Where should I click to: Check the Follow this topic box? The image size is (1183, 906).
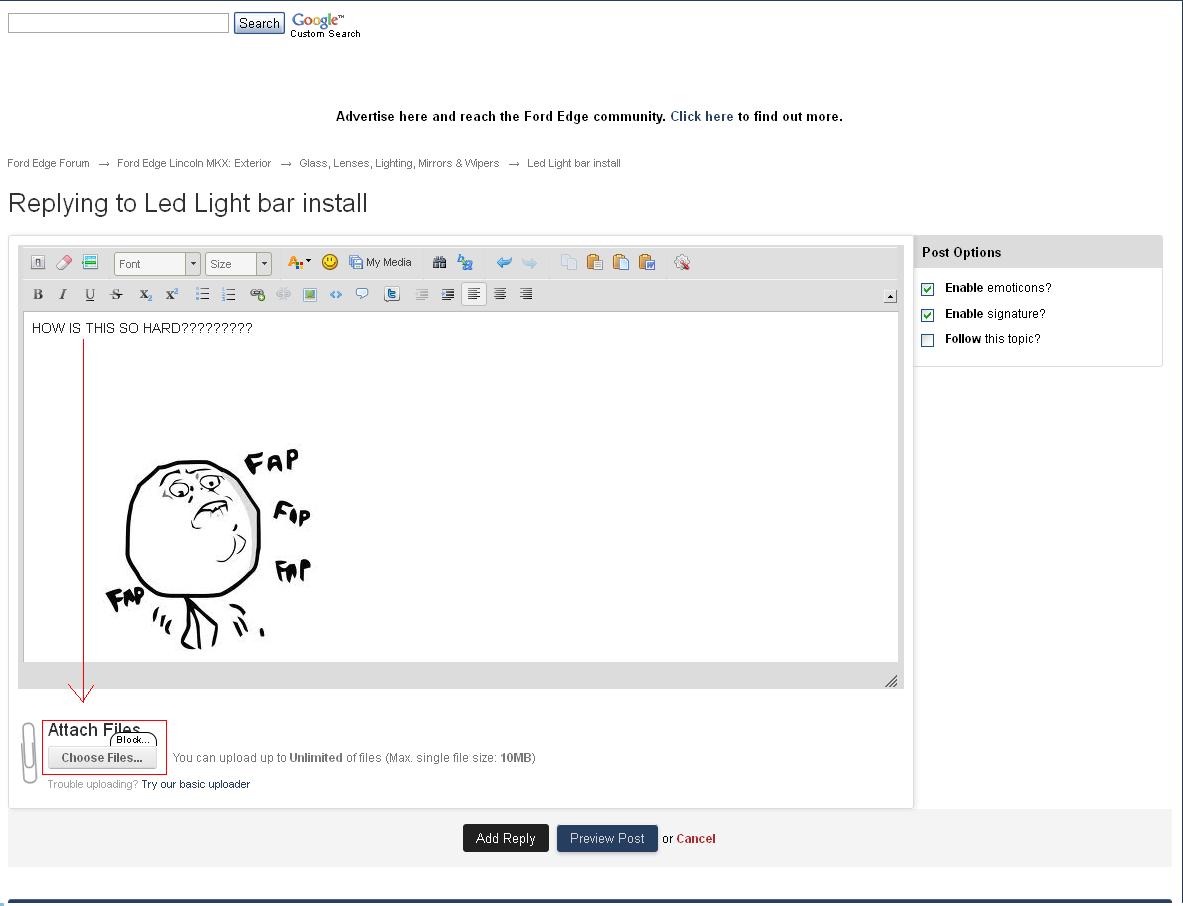point(928,340)
